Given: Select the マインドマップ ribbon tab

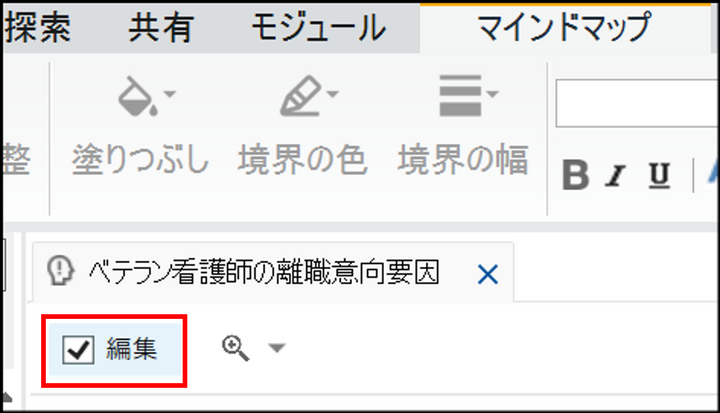Looking at the screenshot, I should 565,28.
